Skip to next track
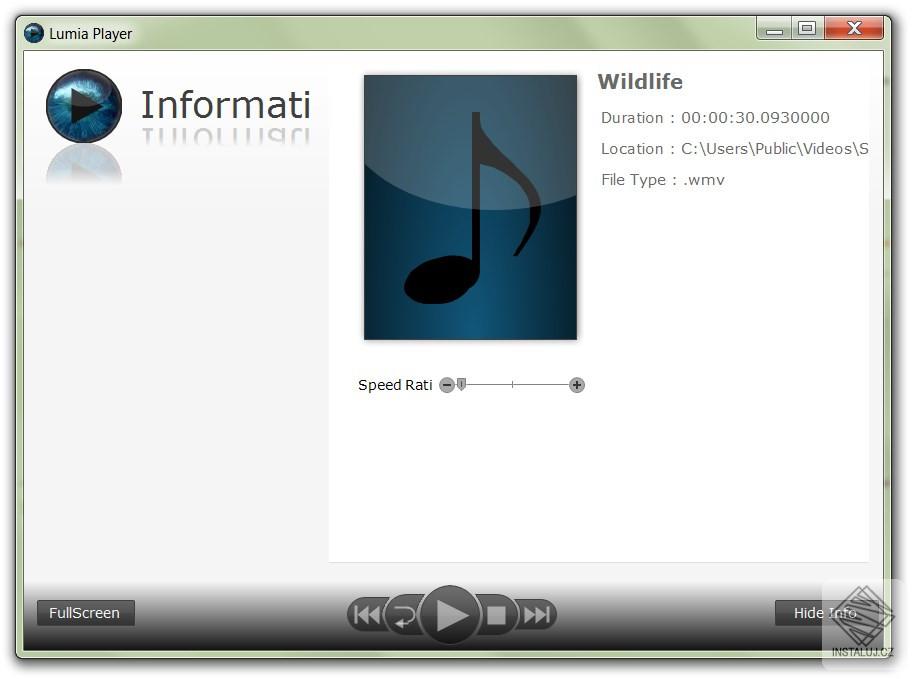This screenshot has height=679, width=913. coord(537,615)
